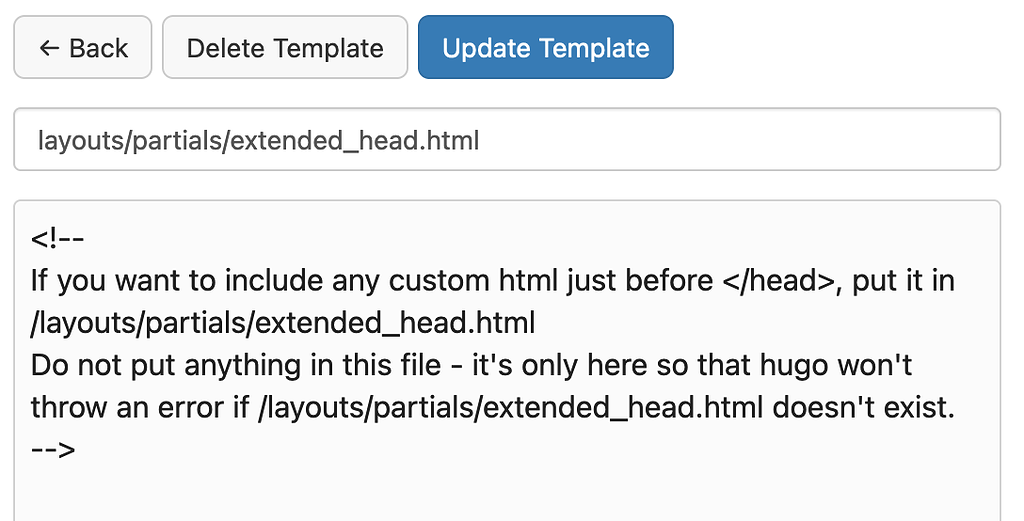The height and width of the screenshot is (521, 1024).
Task: Click the left arrow icon on Back
Action: [49, 48]
